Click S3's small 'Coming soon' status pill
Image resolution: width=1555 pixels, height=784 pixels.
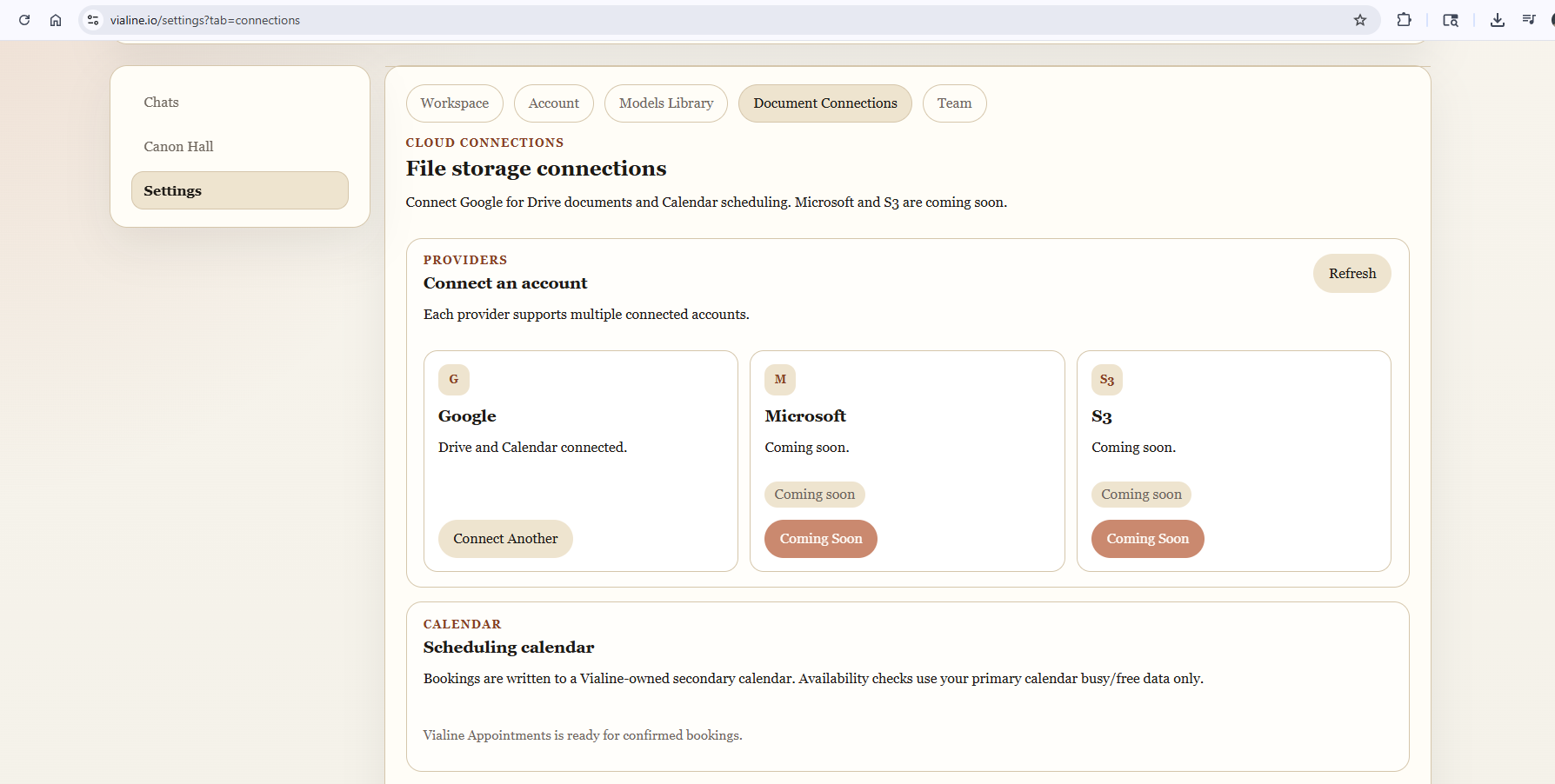[1142, 495]
